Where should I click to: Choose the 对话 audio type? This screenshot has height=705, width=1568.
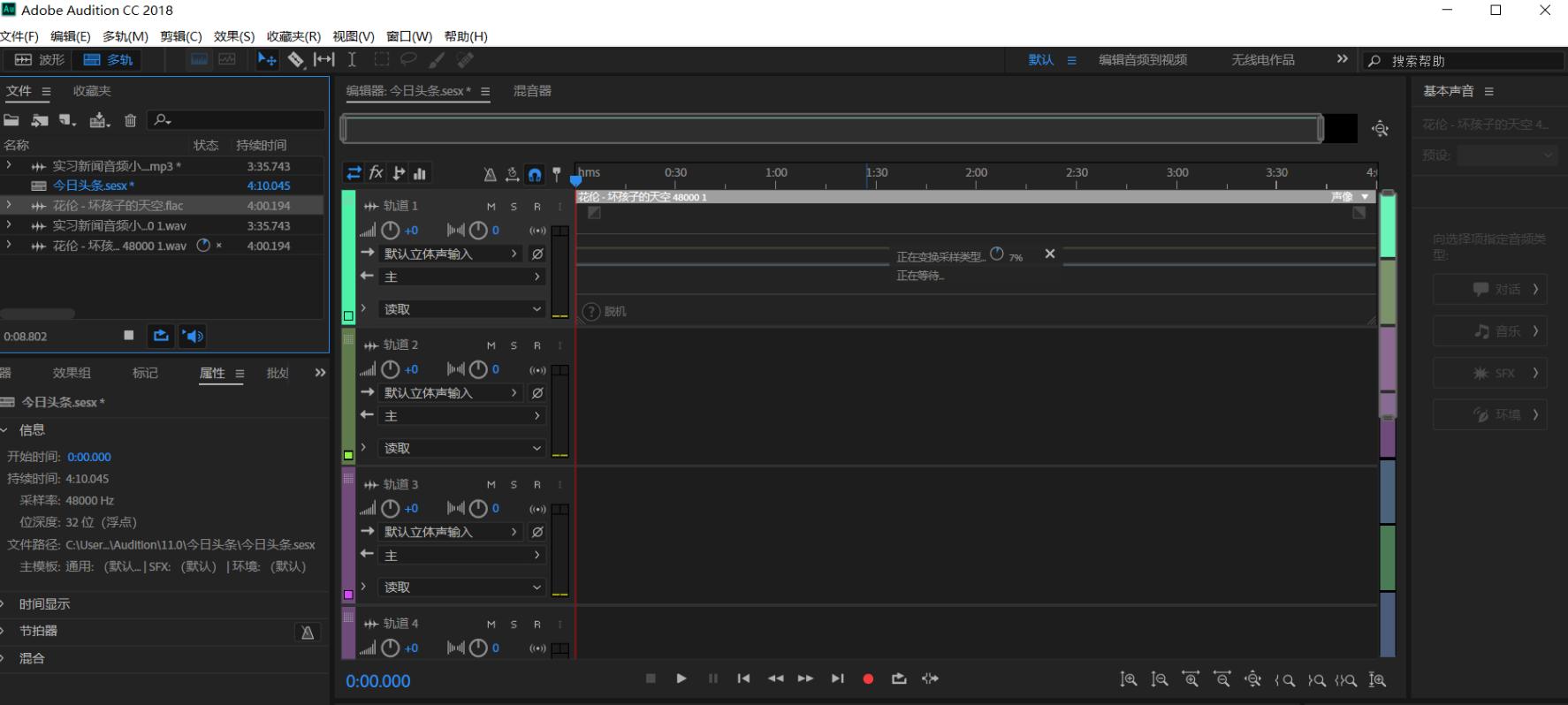pyautogui.click(x=1490, y=289)
